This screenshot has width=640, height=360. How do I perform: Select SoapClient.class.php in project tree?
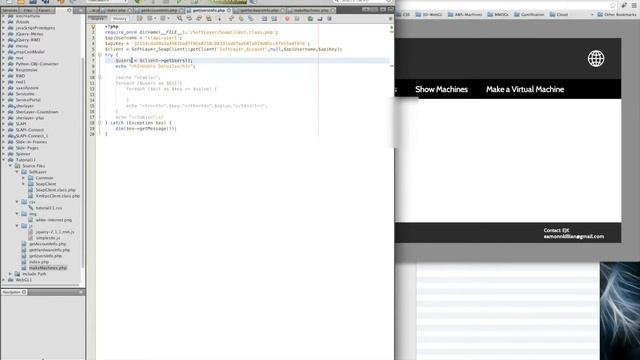(56, 190)
